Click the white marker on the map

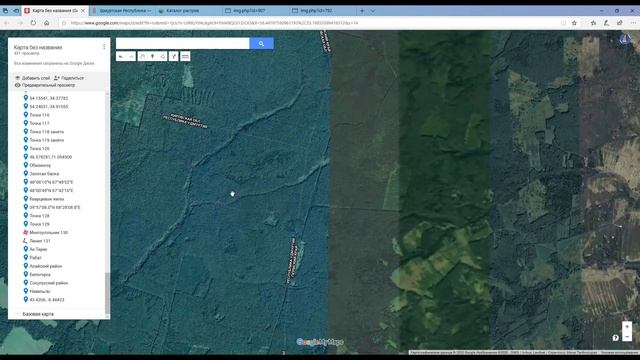point(232,194)
